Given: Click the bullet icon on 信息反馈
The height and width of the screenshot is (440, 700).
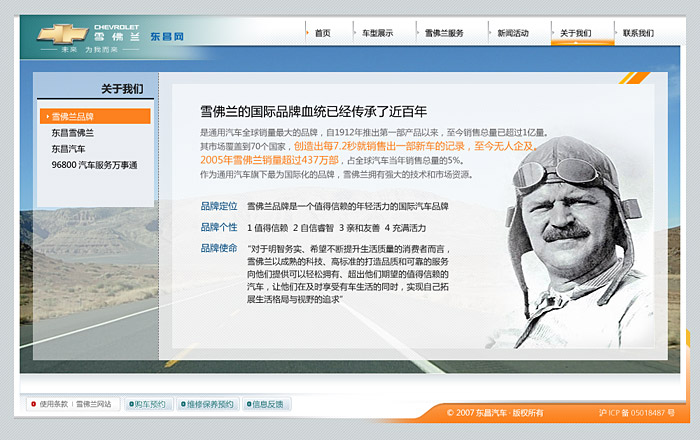Looking at the screenshot, I should 249,404.
